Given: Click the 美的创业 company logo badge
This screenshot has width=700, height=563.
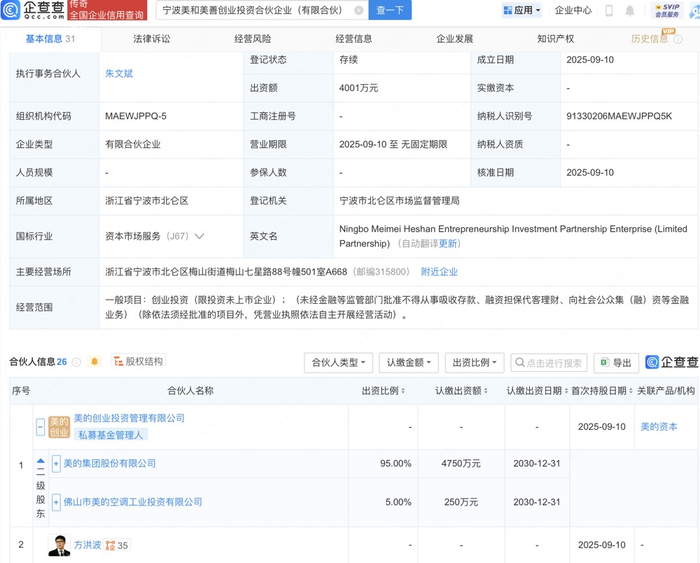Looking at the screenshot, I should (x=58, y=427).
